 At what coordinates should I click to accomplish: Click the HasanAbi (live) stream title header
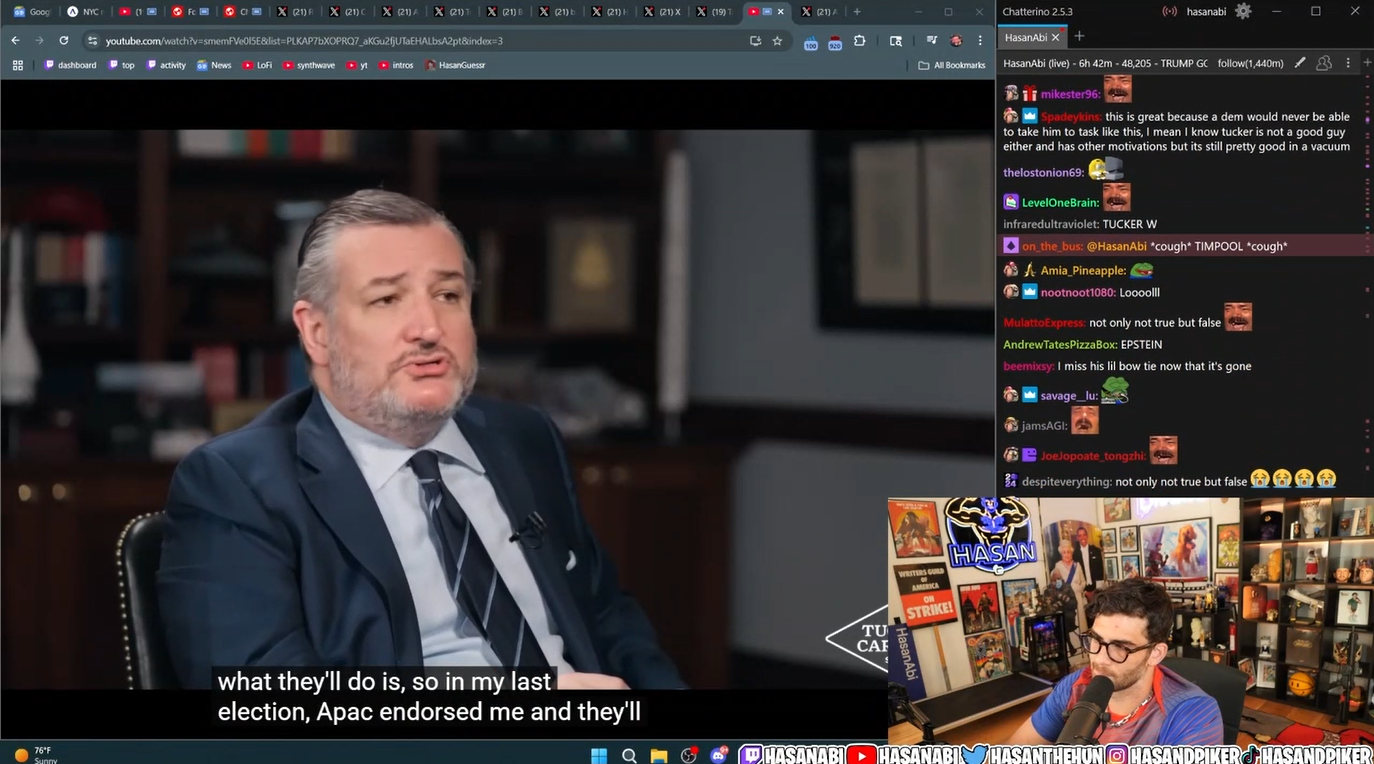click(x=1105, y=63)
